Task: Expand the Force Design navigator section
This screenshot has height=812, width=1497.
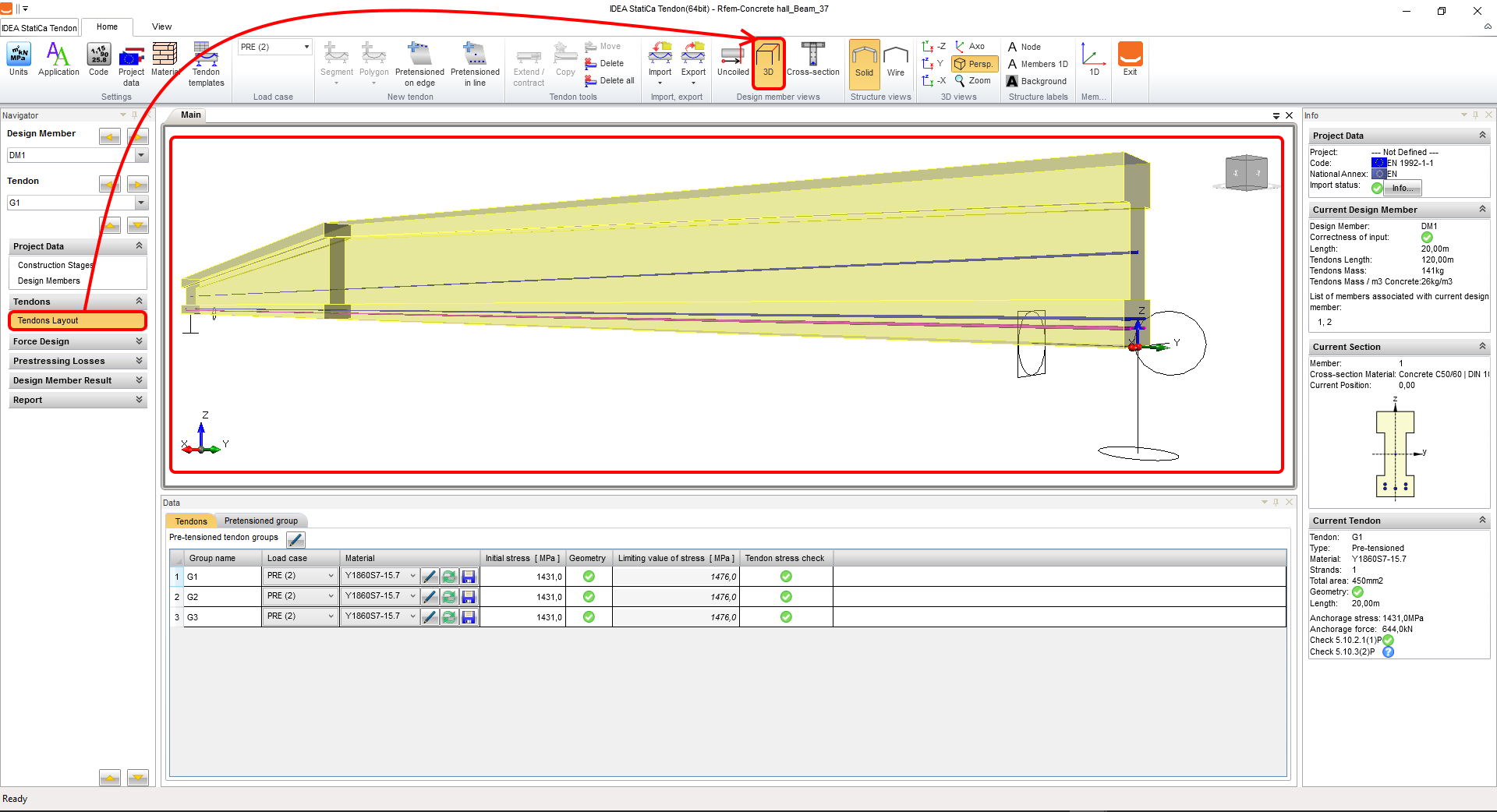Action: tap(77, 341)
